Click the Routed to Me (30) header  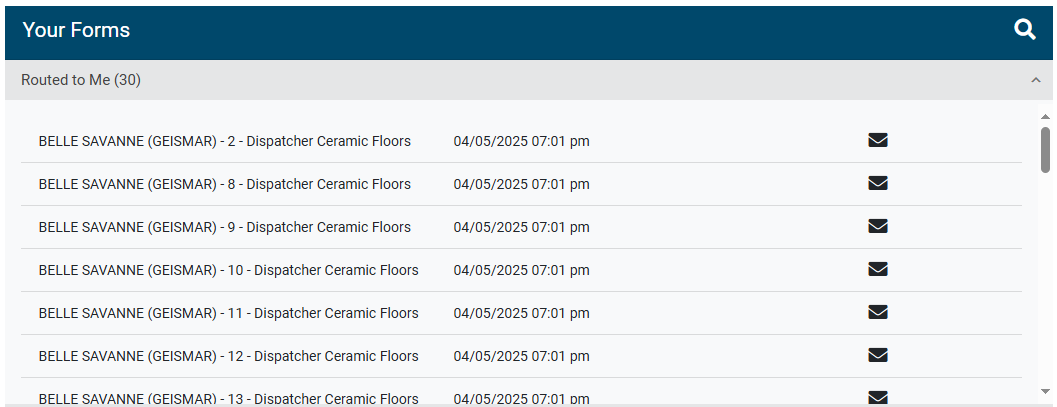(x=81, y=80)
